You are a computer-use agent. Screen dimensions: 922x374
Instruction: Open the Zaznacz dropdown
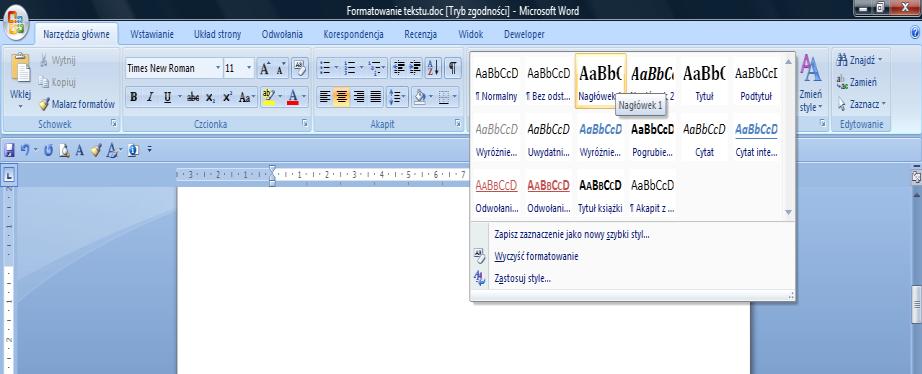point(861,104)
